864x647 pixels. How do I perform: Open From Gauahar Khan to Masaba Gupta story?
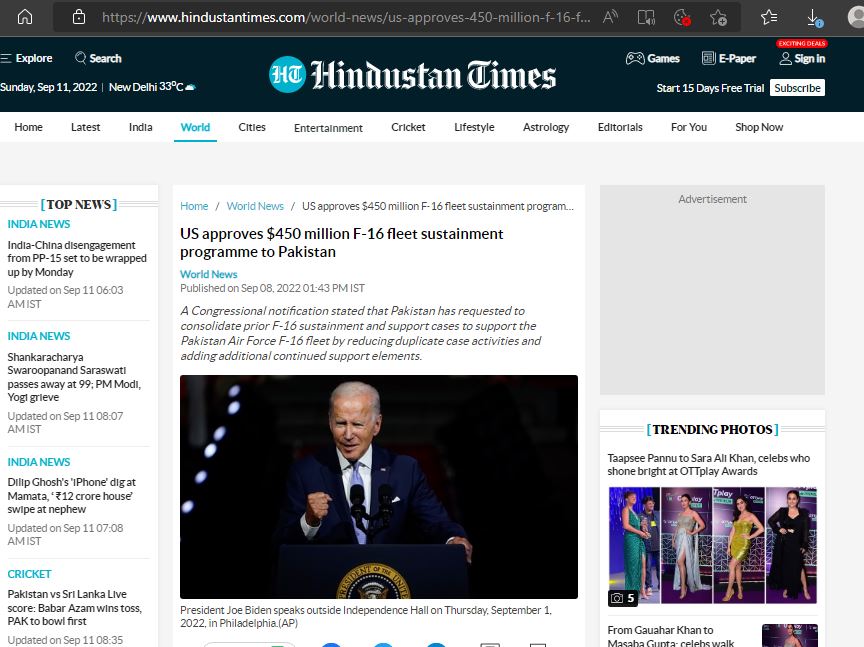click(x=671, y=636)
